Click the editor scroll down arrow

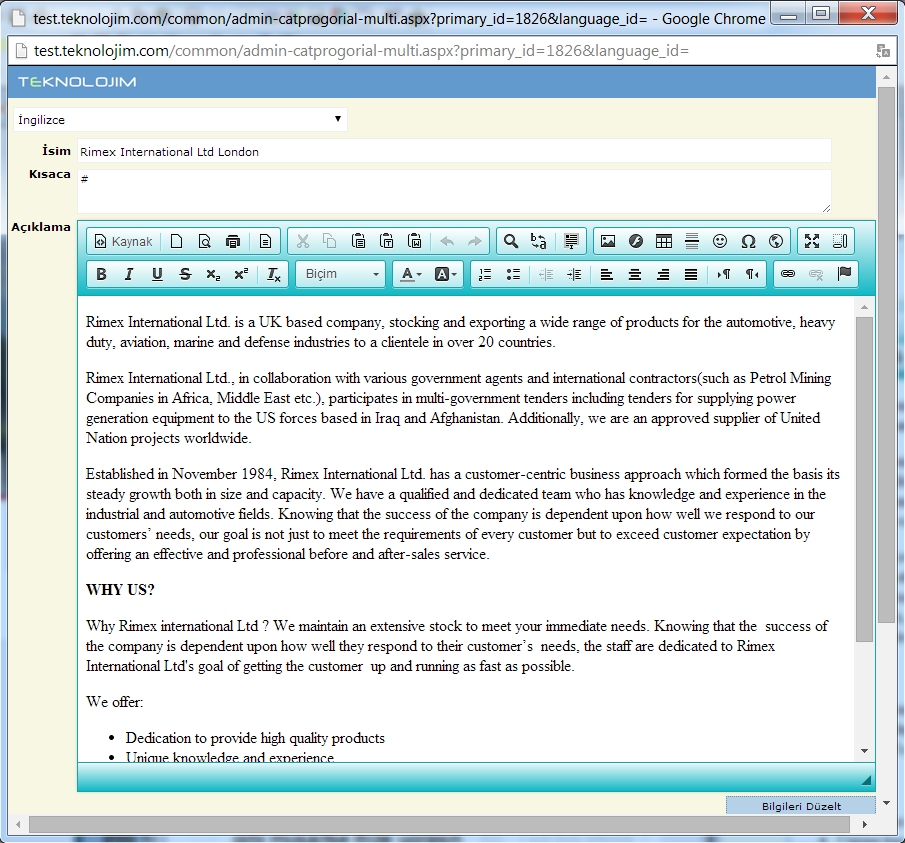click(x=864, y=751)
